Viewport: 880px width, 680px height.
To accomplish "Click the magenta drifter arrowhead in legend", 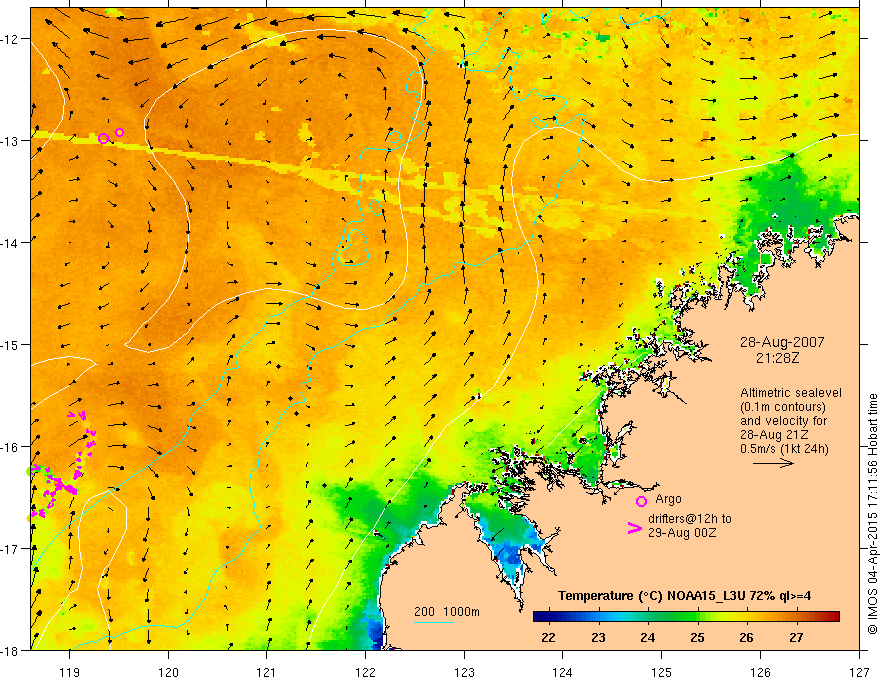I will (x=635, y=527).
